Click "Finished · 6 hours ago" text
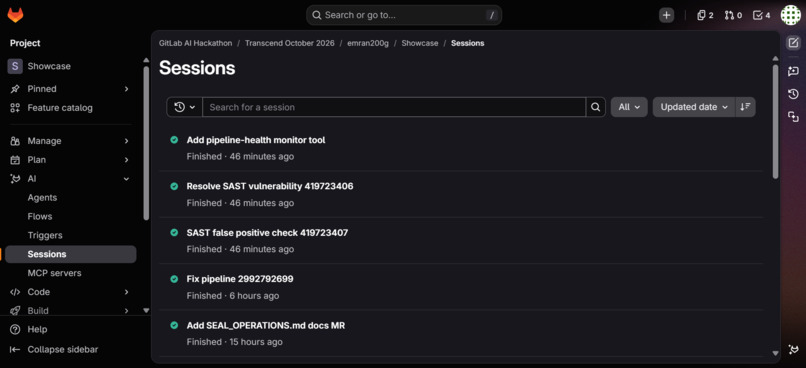The image size is (806, 368). [233, 296]
